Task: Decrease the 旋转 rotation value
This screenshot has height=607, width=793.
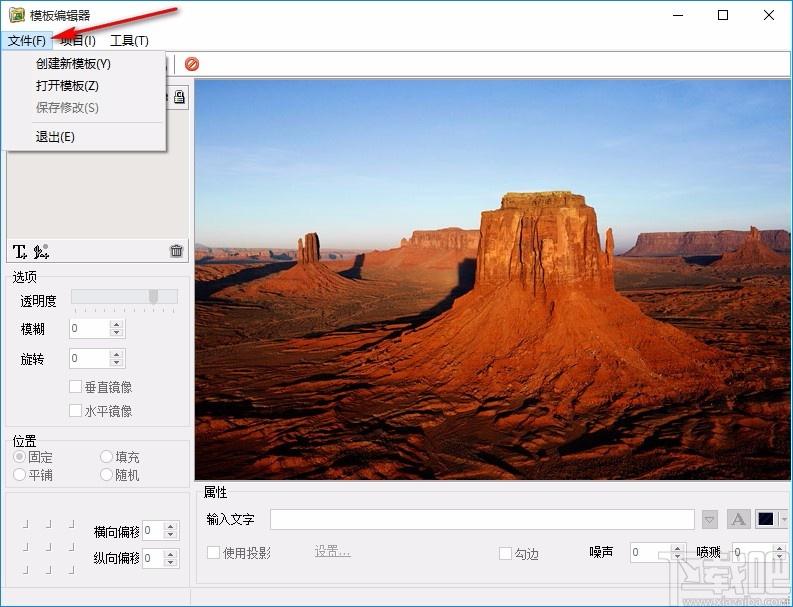Action: point(117,363)
